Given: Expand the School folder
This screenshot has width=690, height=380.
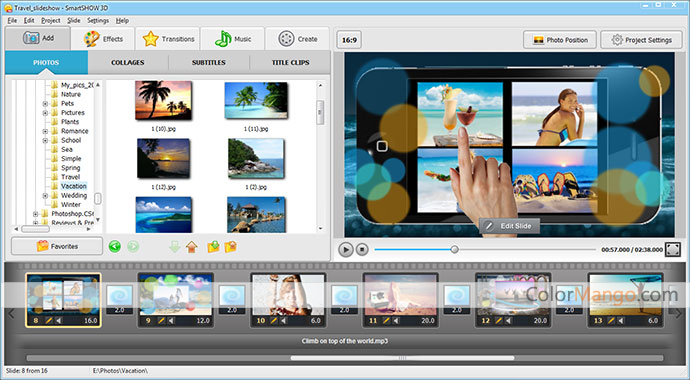Looking at the screenshot, I should click(45, 141).
